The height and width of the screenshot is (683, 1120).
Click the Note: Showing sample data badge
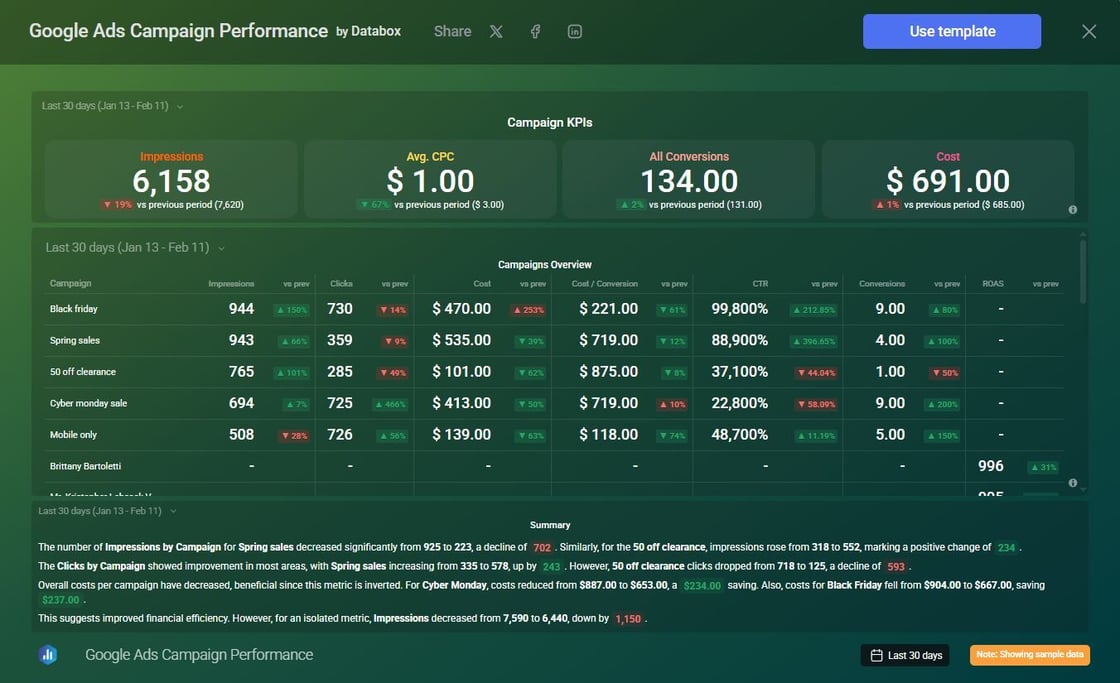coord(1029,655)
